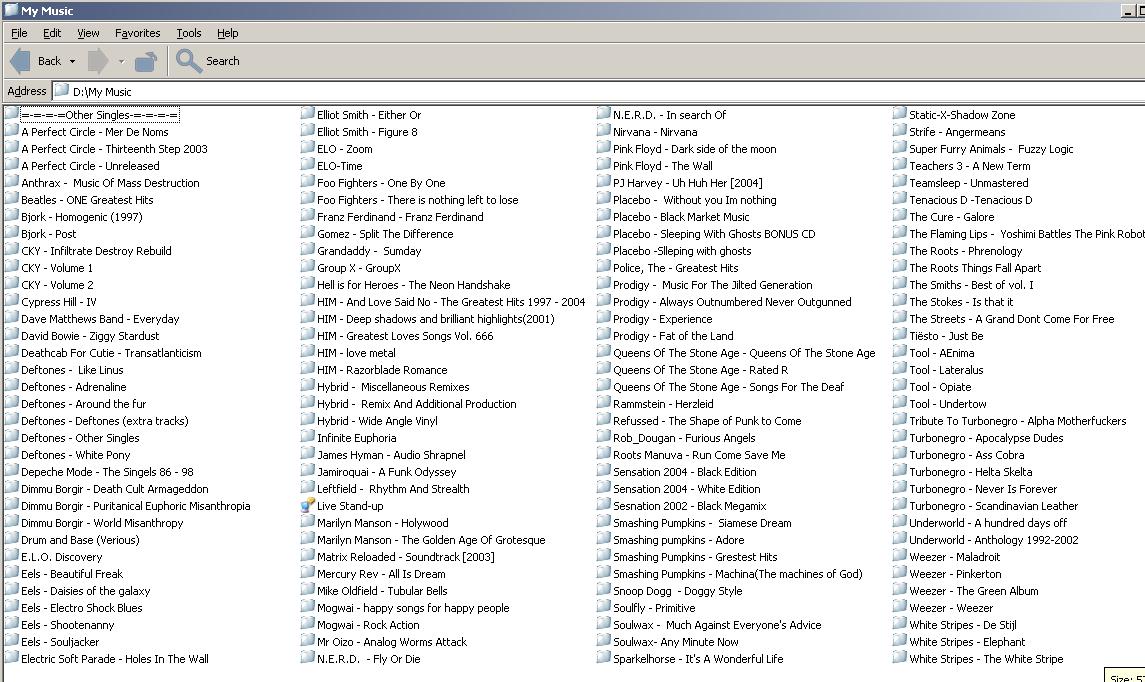Viewport: 1145px width, 682px height.
Task: Click the folder icon beside HIM - love metal
Action: 307,352
